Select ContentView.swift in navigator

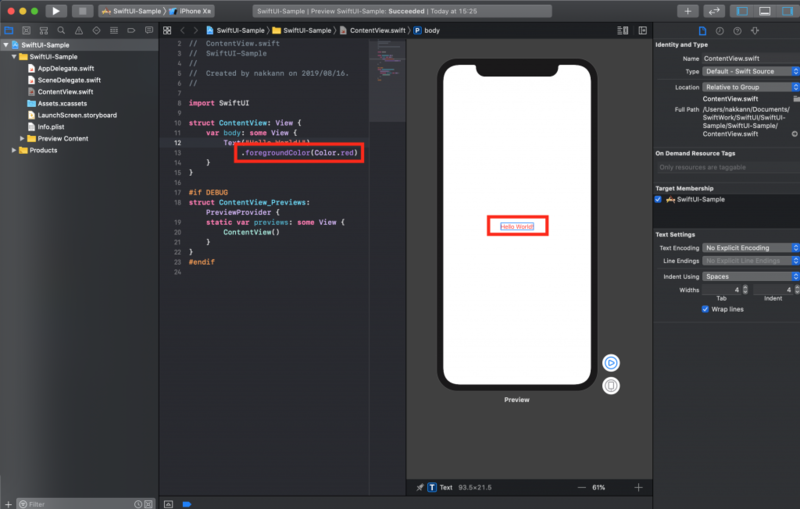tap(65, 92)
